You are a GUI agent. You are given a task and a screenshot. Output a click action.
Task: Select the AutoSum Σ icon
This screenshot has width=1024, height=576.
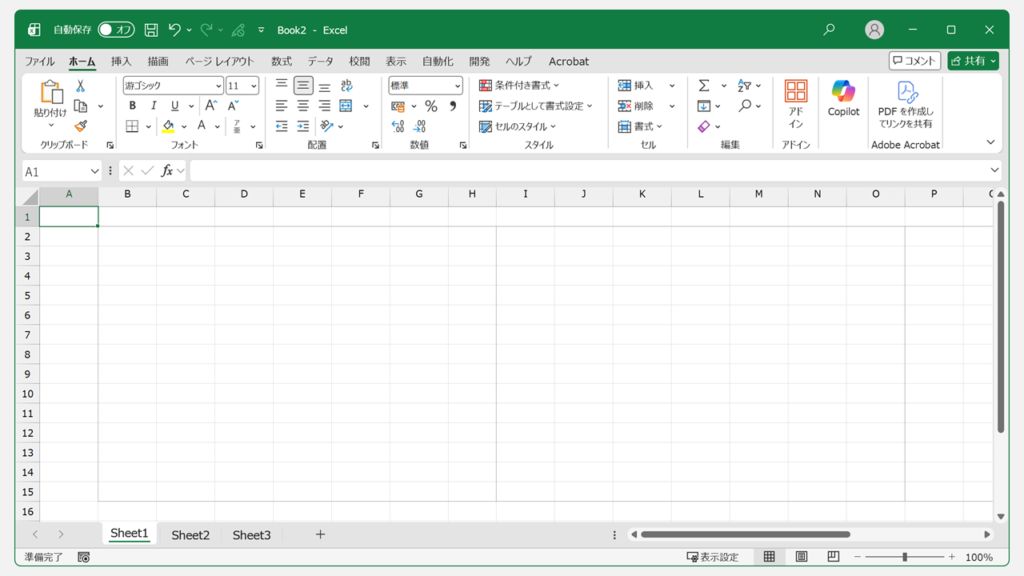pos(704,85)
